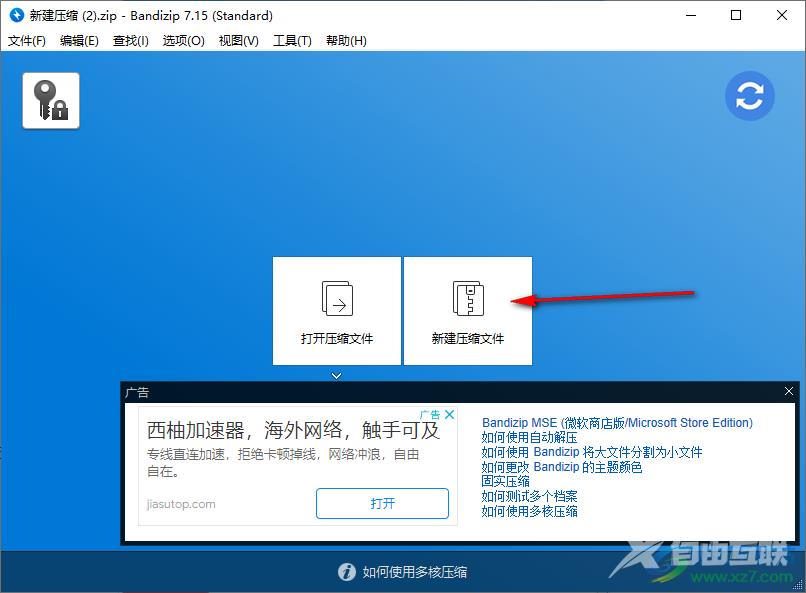Click the 西柚加速器 ad headline
Viewport: 806px width, 593px height.
pyautogui.click(x=293, y=431)
